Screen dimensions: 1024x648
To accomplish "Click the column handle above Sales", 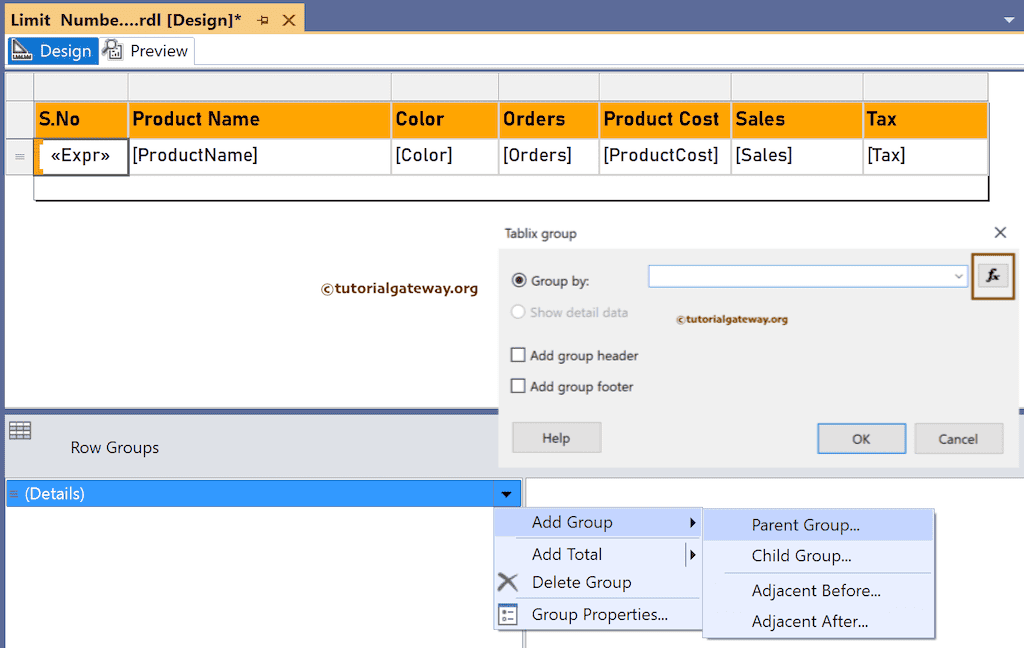I will pos(797,87).
